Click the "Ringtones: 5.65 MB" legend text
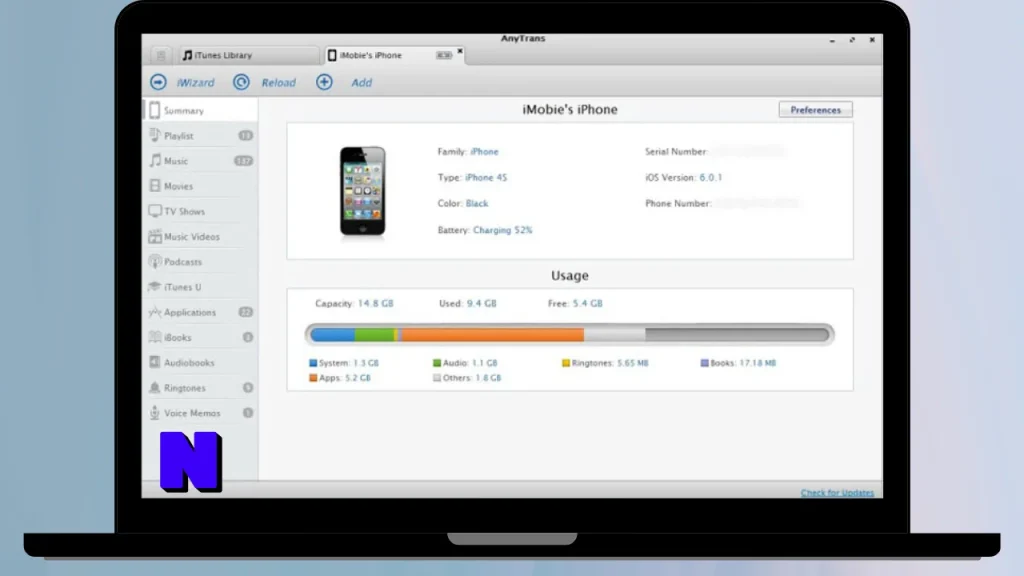1024x576 pixels. 610,363
